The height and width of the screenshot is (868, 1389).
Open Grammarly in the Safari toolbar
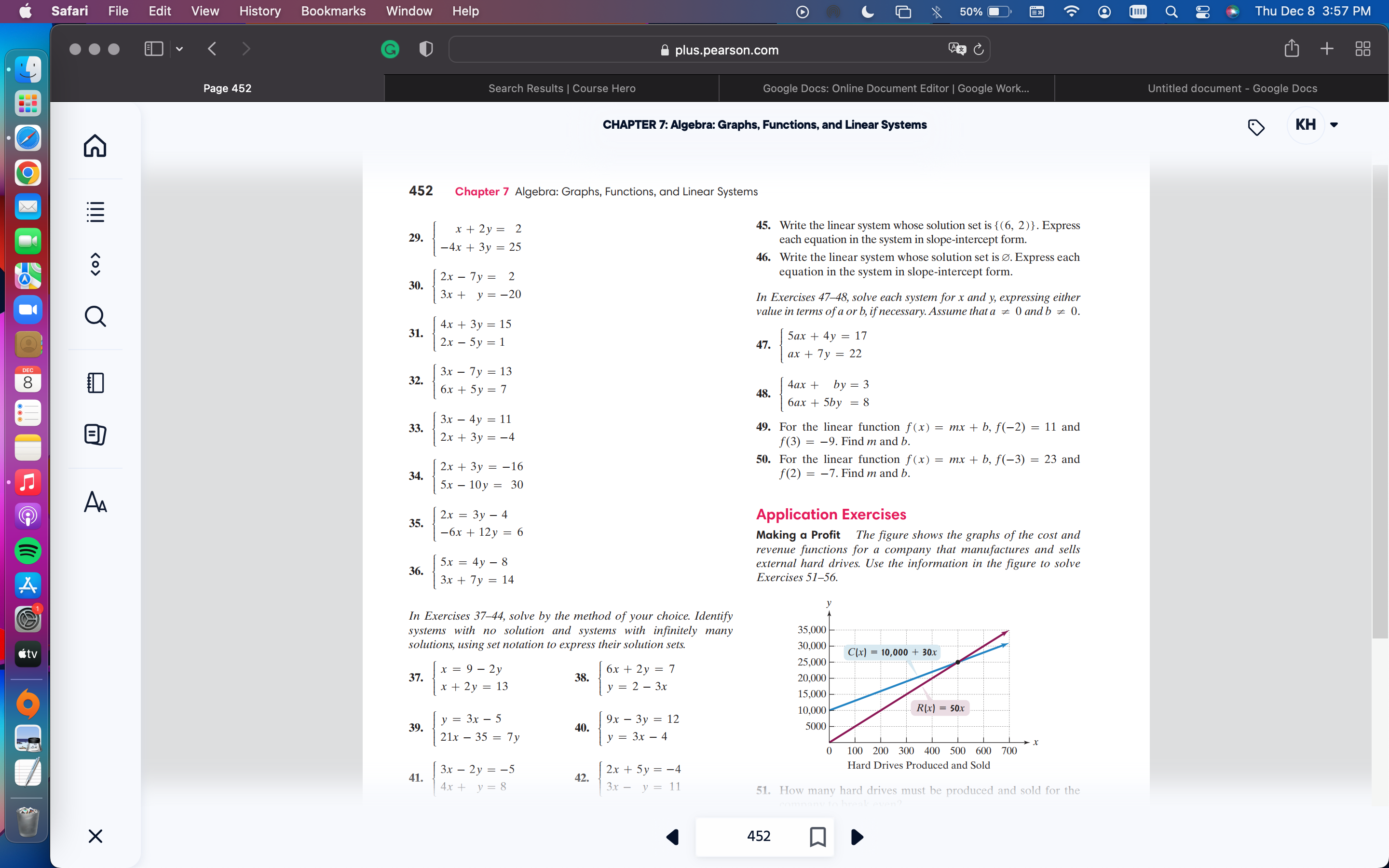click(x=390, y=49)
